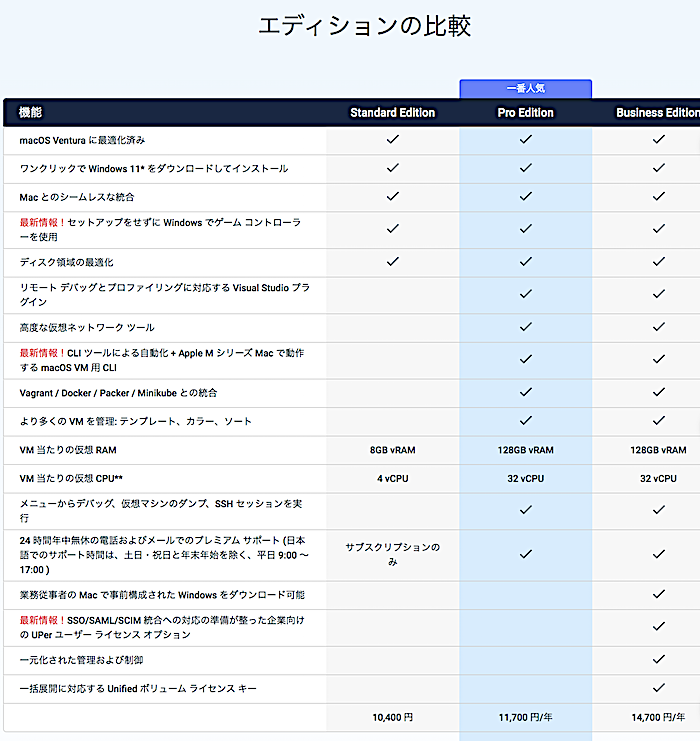Click Business Edition checkmark for 一元化された管理 row
700x741 pixels.
point(658,660)
